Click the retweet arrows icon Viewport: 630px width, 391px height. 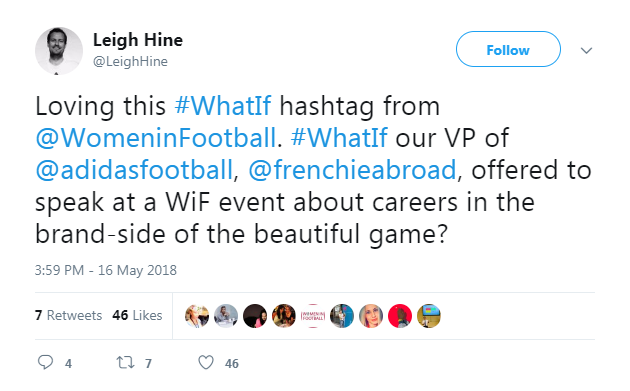pyautogui.click(x=125, y=362)
